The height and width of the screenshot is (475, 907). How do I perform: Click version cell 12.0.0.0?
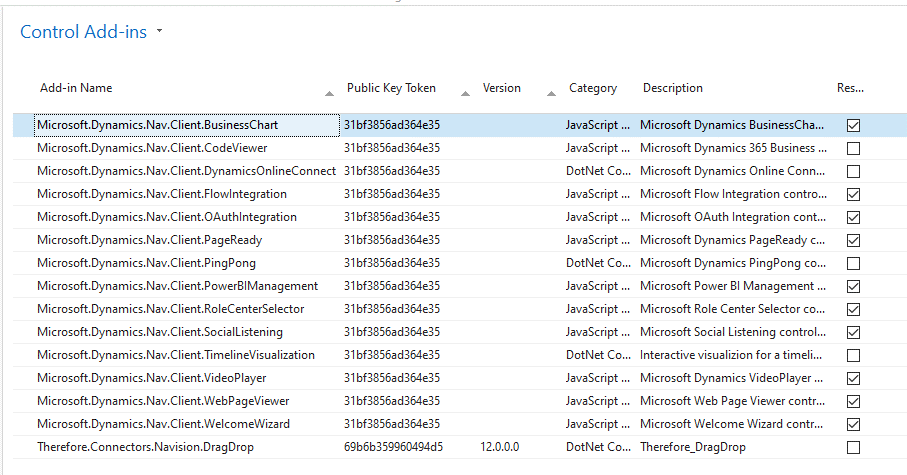coord(500,447)
